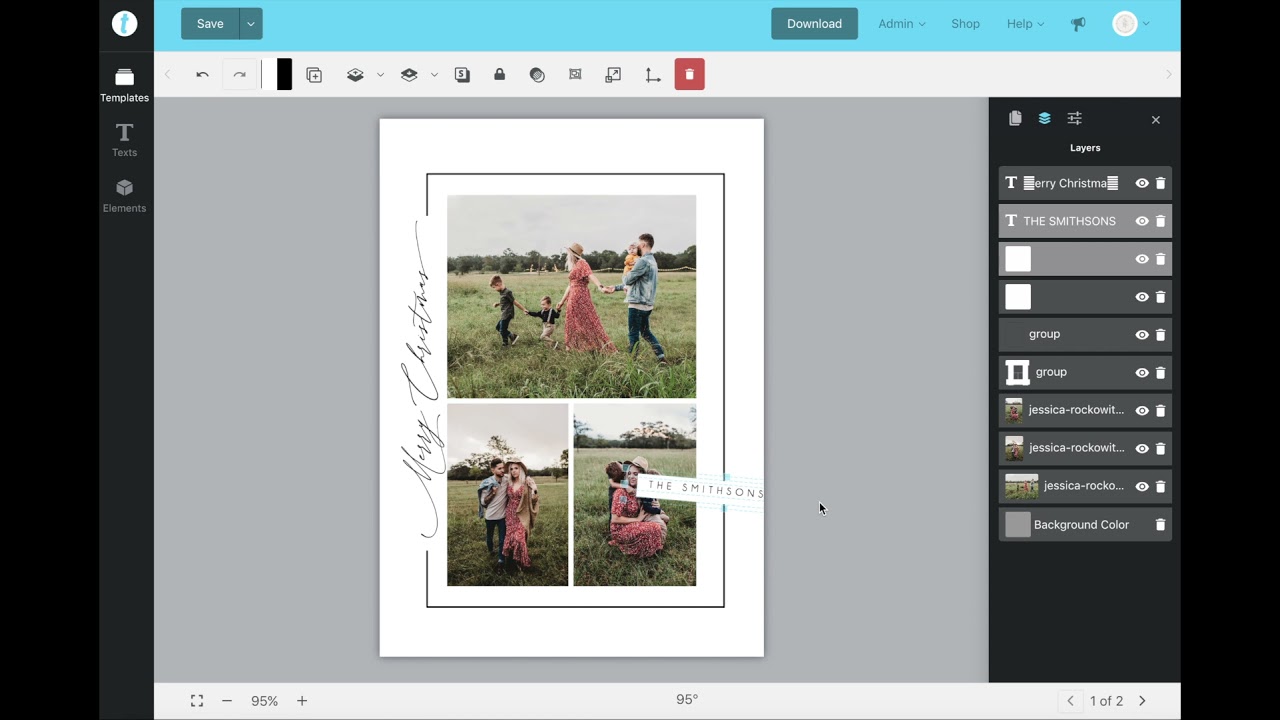Select the Background Color gray swatch
The image size is (1280, 720).
pos(1018,524)
